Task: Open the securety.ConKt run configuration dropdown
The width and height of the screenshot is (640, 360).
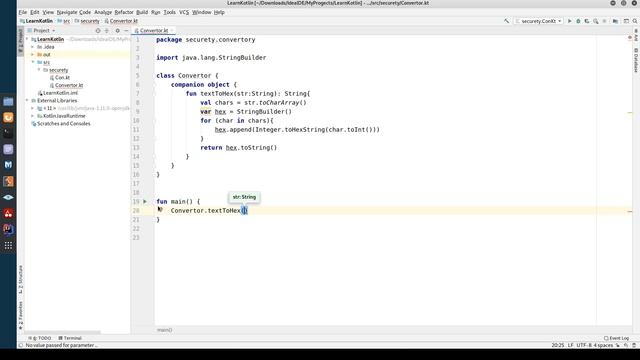Action: click(539, 21)
